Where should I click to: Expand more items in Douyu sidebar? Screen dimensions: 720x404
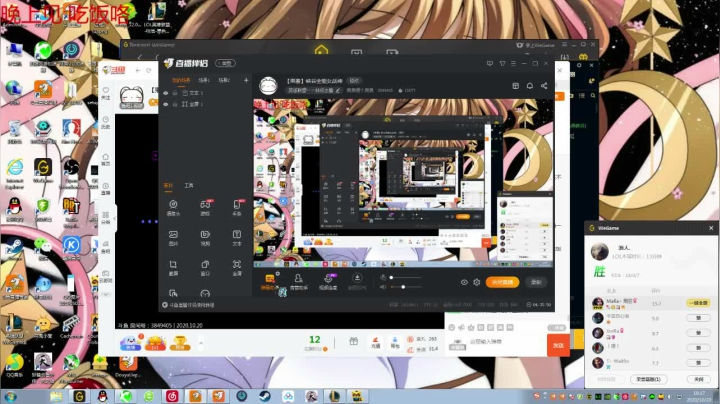(106, 294)
